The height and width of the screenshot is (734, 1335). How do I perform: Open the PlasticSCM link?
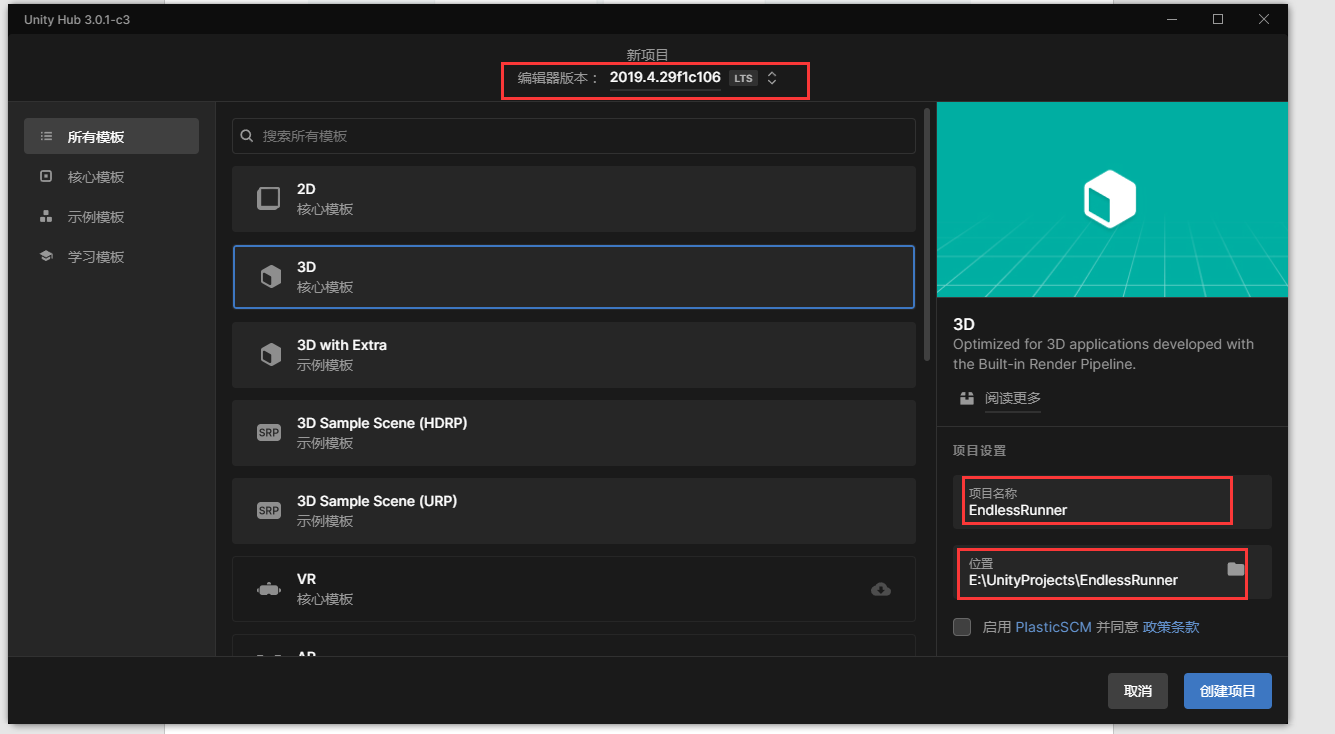tap(1053, 627)
